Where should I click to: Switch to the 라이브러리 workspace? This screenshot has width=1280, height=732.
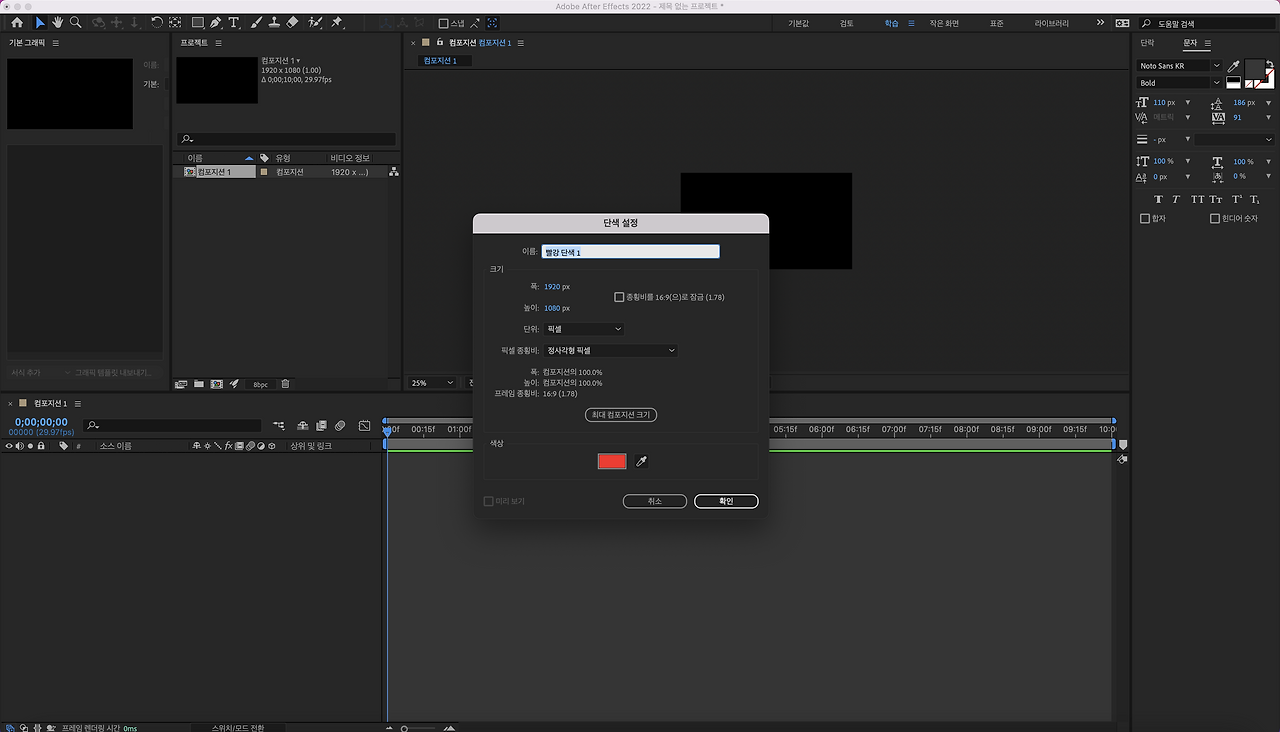point(1051,23)
